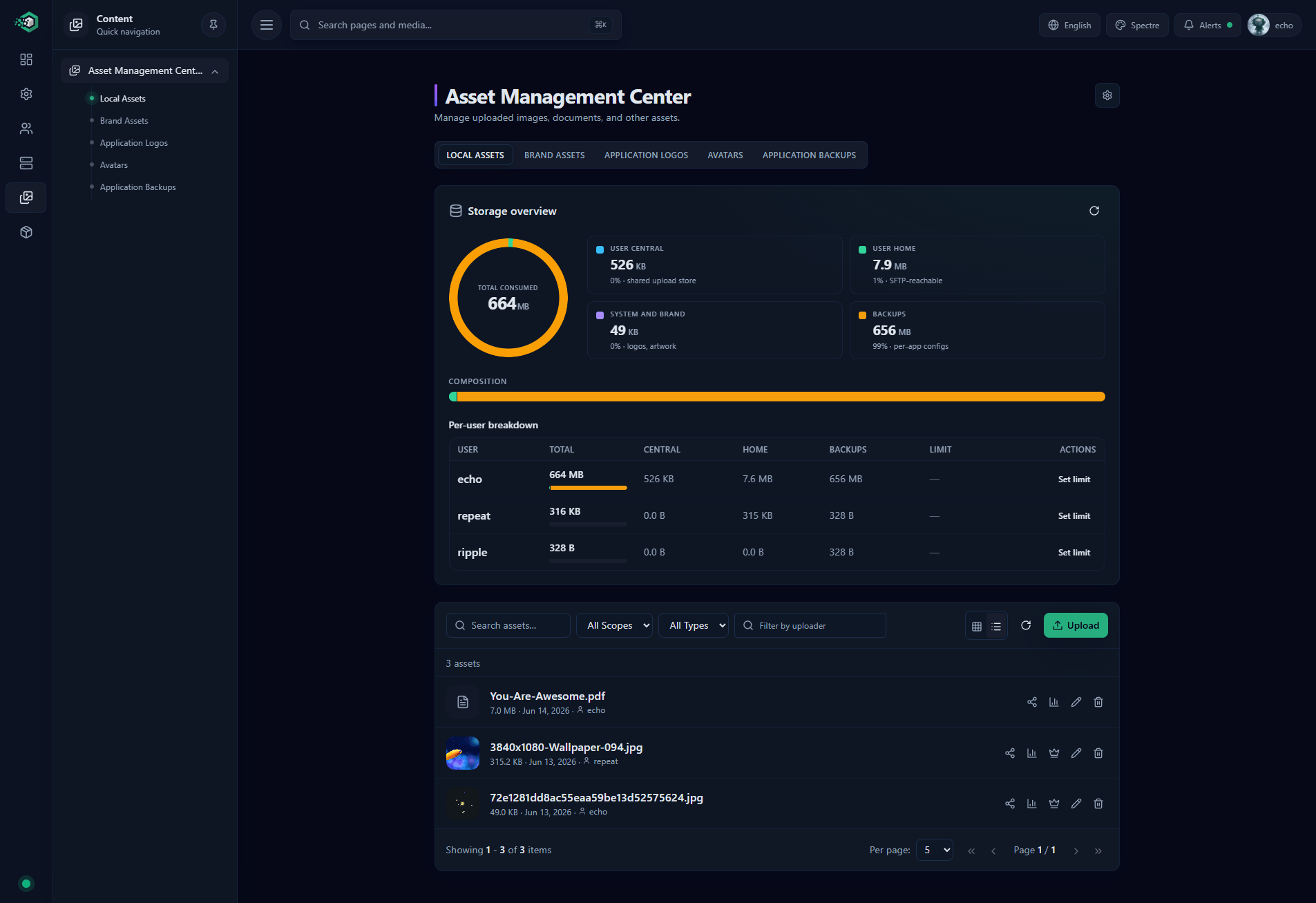Click the Upload button
The height and width of the screenshot is (903, 1316).
point(1076,625)
